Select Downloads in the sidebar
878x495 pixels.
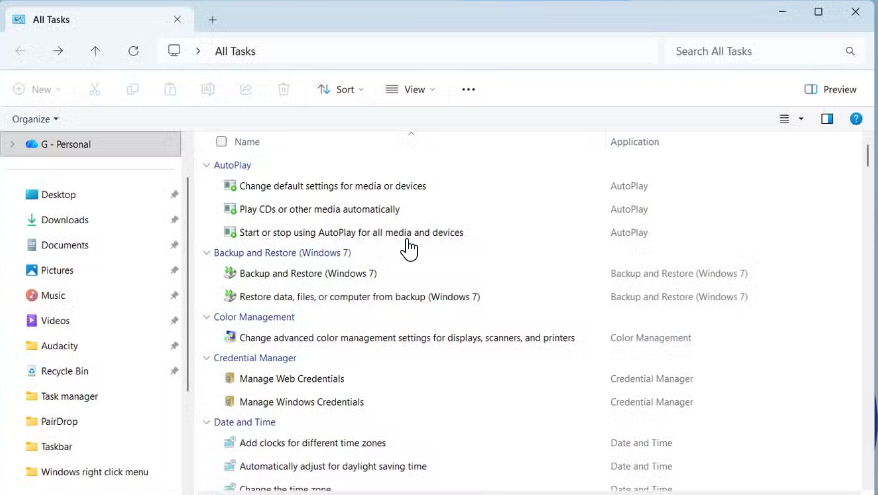tap(64, 220)
